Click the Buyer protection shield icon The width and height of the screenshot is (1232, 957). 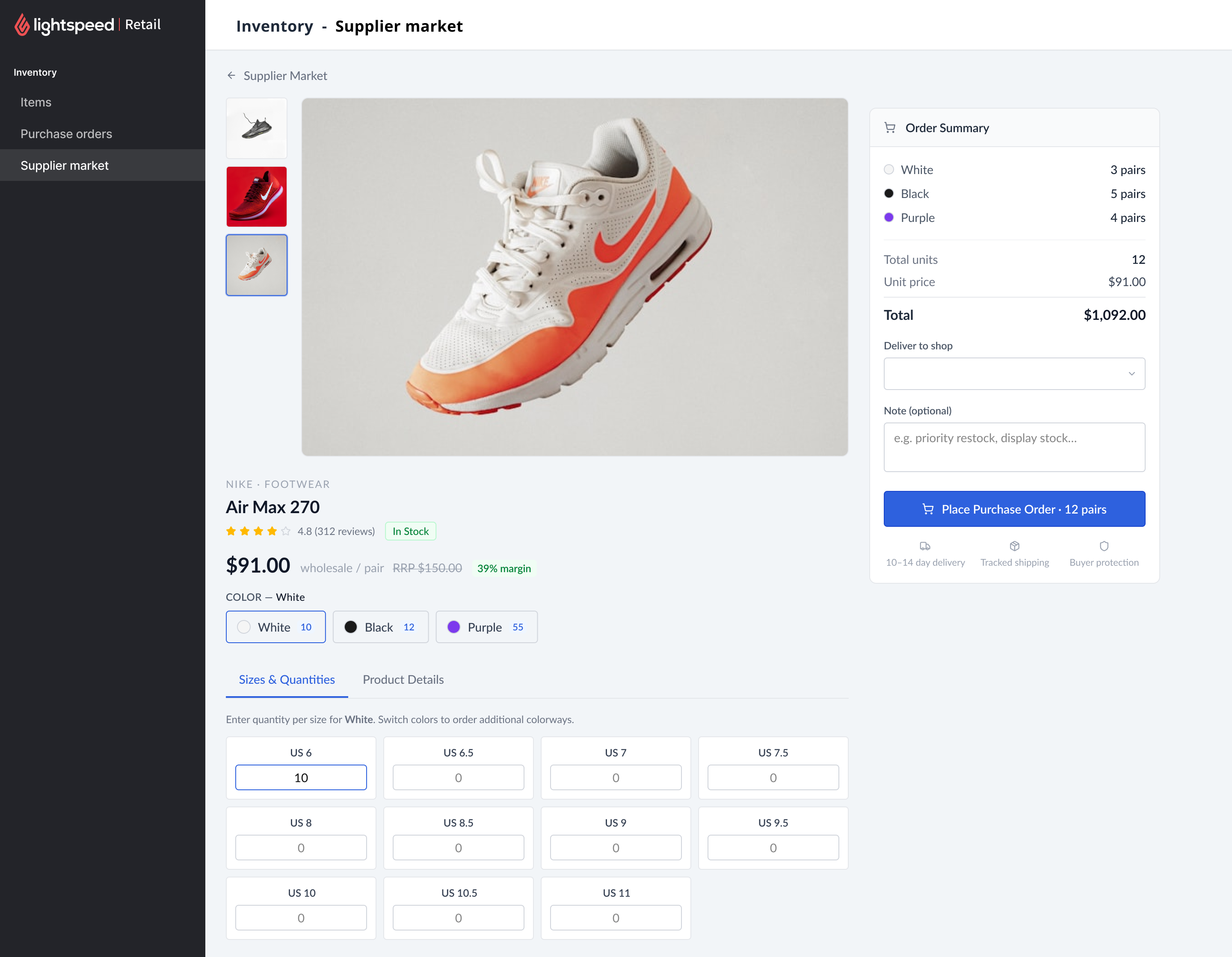(x=1104, y=546)
